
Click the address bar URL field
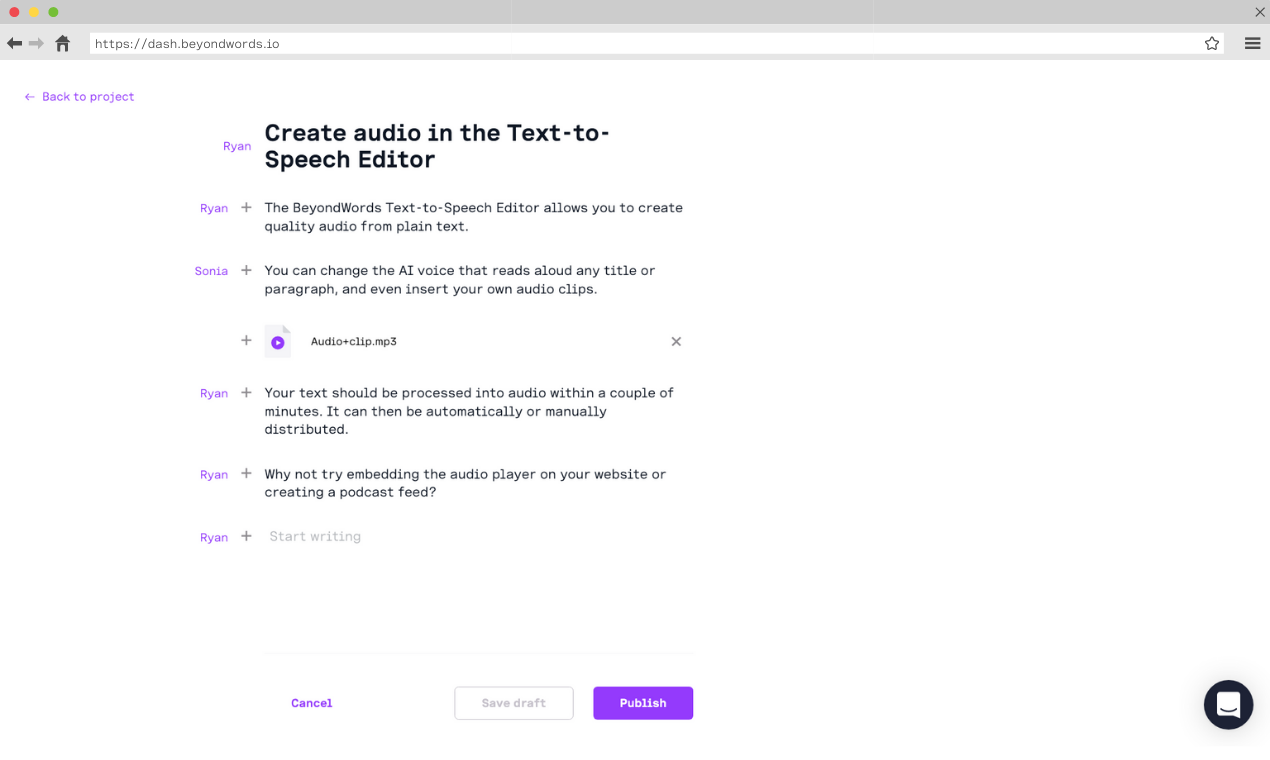[x=656, y=43]
